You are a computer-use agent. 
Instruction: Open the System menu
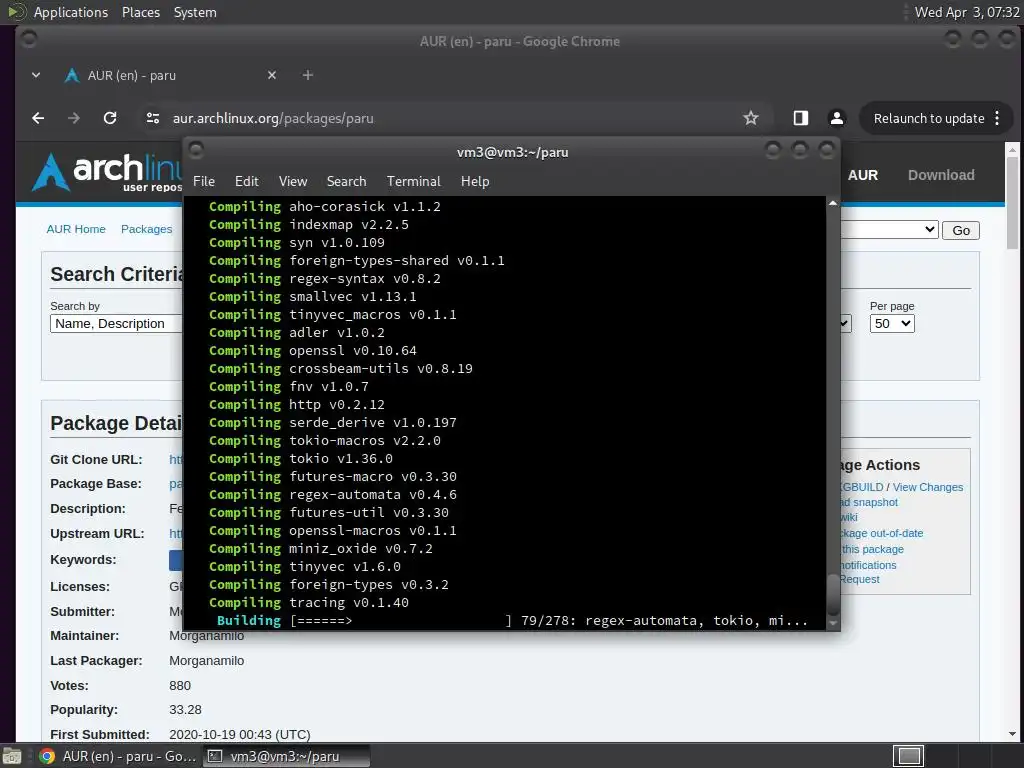click(x=195, y=12)
